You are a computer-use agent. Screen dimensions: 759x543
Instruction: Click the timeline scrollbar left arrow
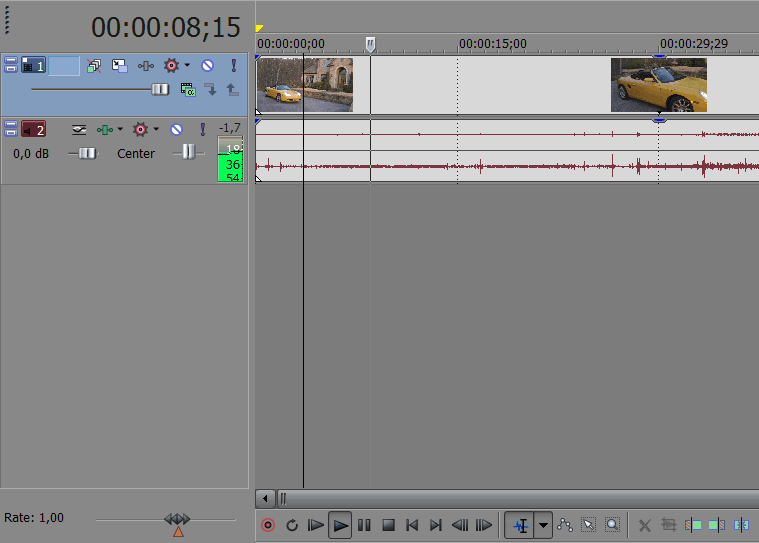click(265, 498)
